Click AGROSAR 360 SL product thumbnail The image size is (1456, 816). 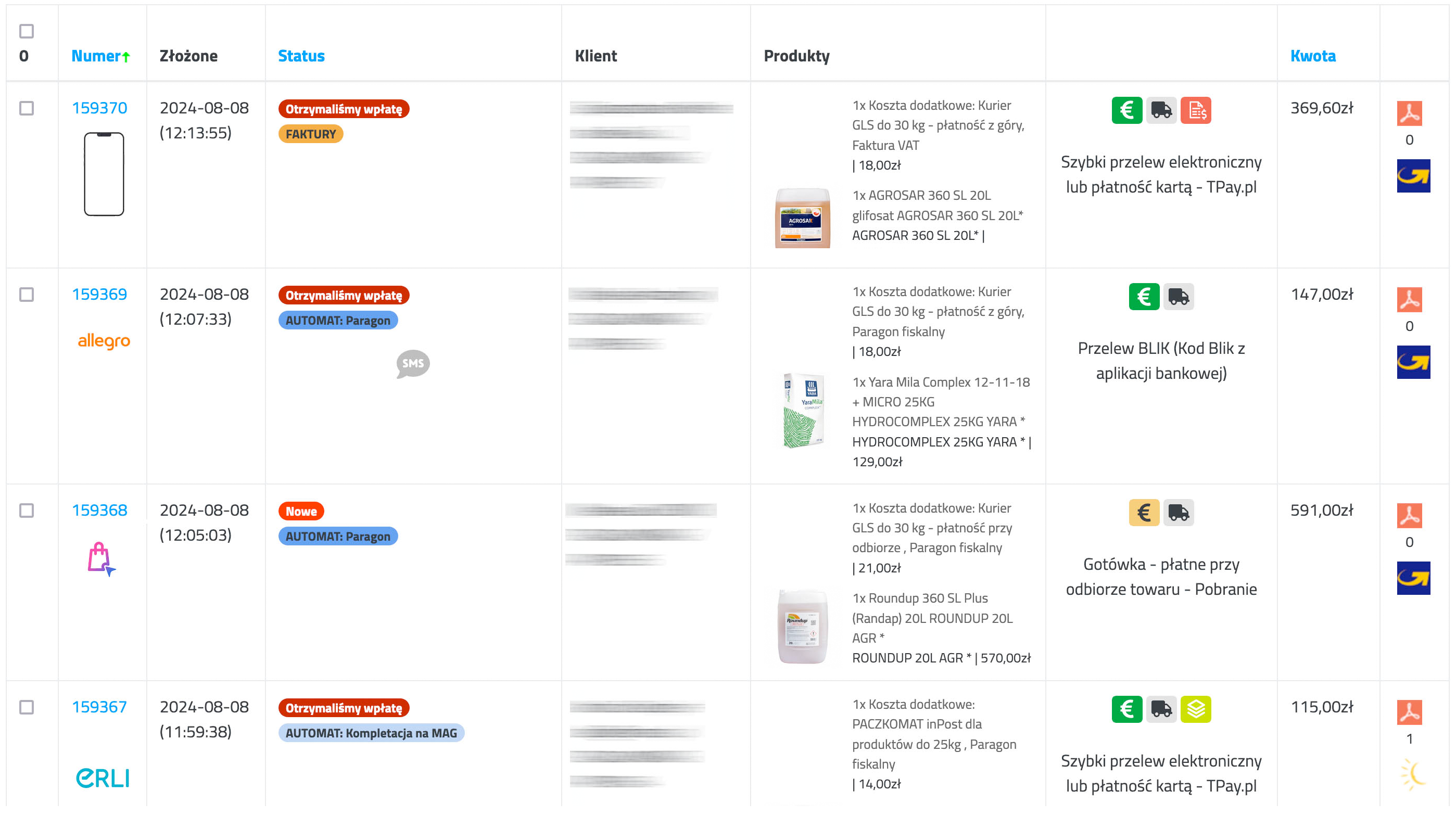click(802, 218)
